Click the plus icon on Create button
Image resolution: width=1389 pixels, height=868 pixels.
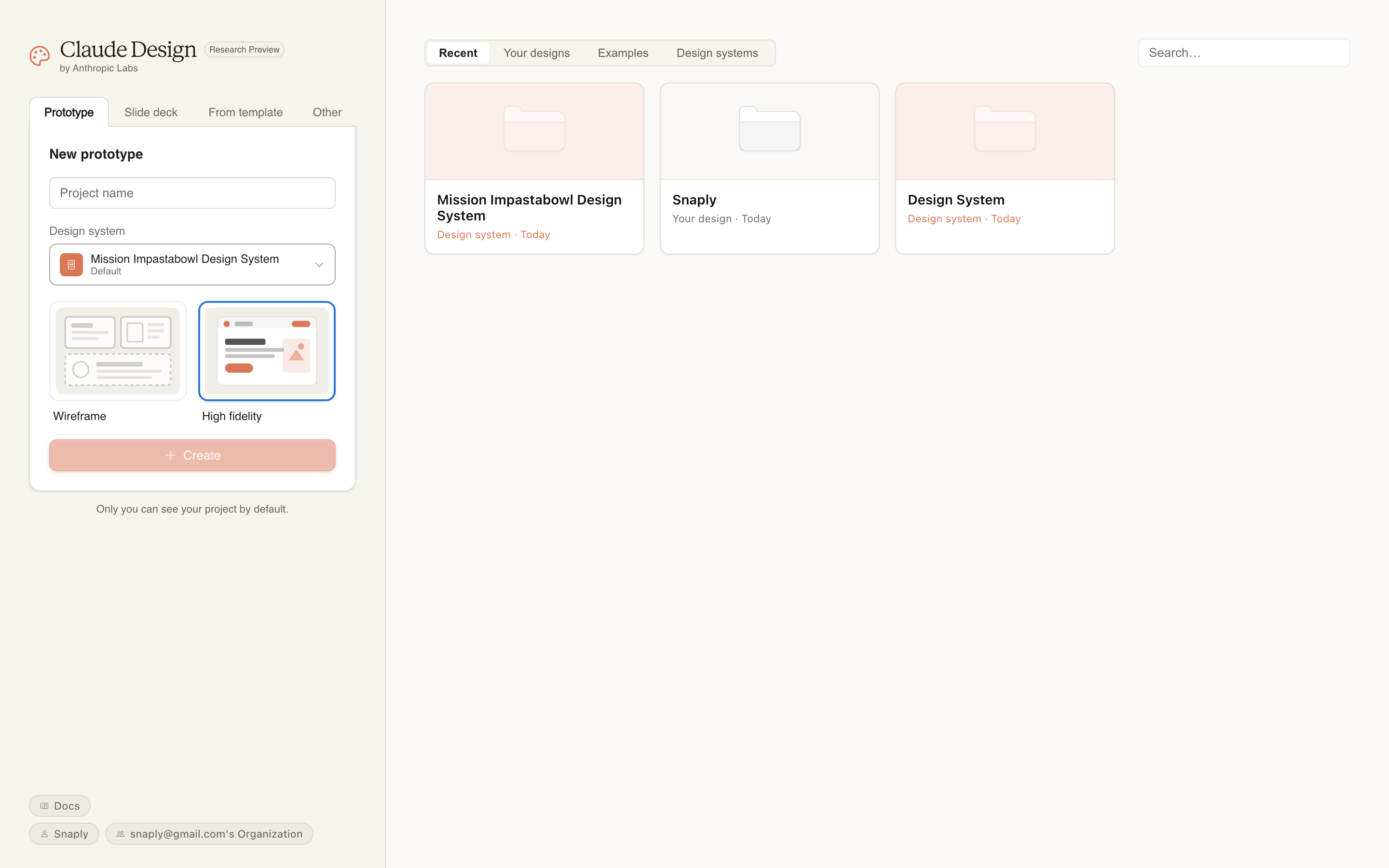click(170, 455)
